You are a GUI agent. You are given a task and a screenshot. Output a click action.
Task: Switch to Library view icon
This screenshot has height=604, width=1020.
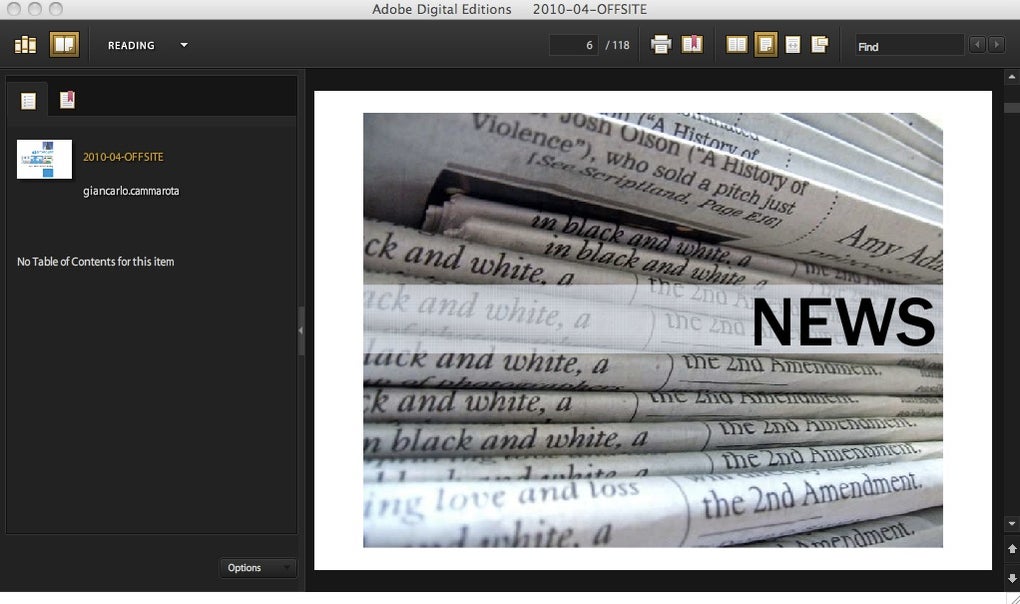pyautogui.click(x=25, y=45)
